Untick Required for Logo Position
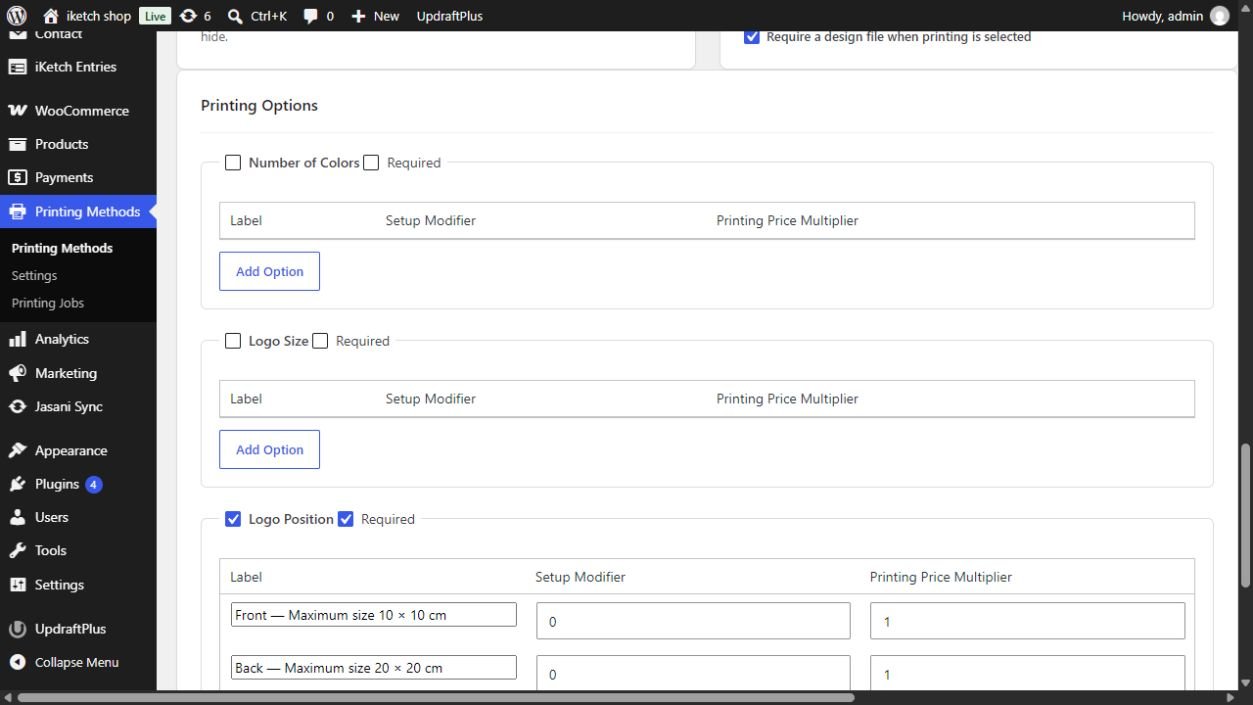1253x705 pixels. pyautogui.click(x=346, y=519)
